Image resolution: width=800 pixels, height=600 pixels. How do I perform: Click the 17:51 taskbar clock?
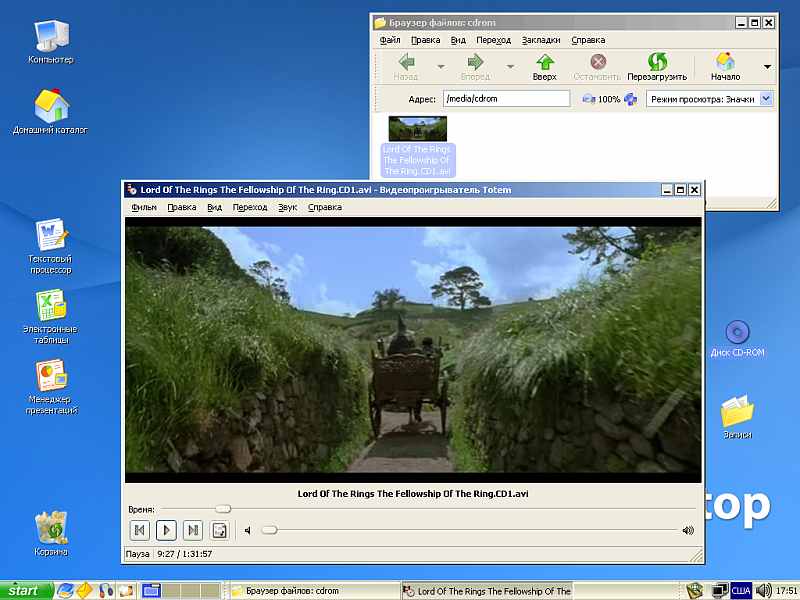[x=787, y=591]
